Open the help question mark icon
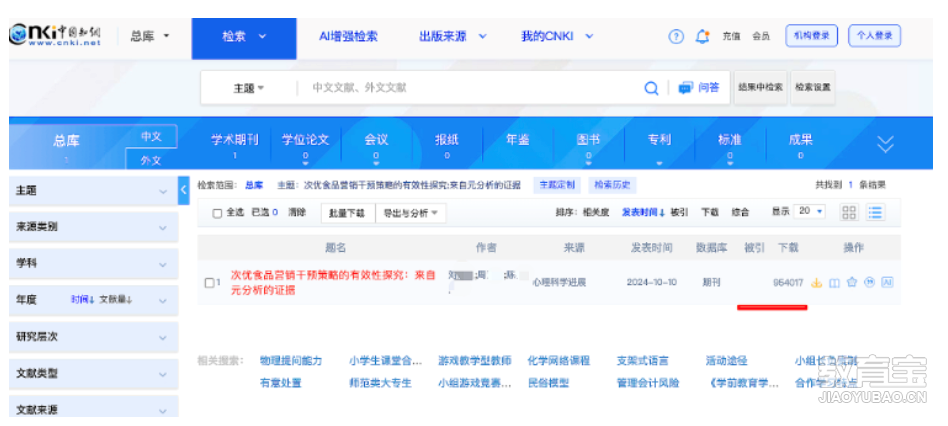The width and height of the screenshot is (948, 426). (x=675, y=36)
